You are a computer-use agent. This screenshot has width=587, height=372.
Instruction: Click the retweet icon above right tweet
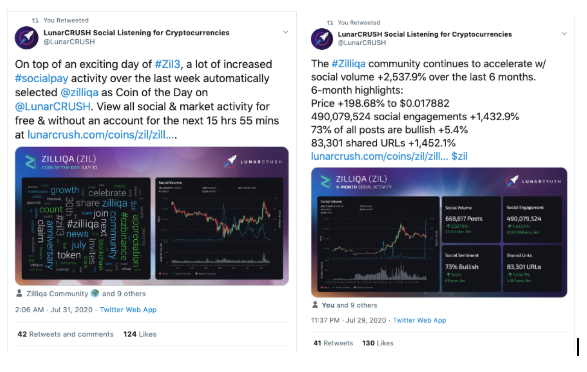330,22
